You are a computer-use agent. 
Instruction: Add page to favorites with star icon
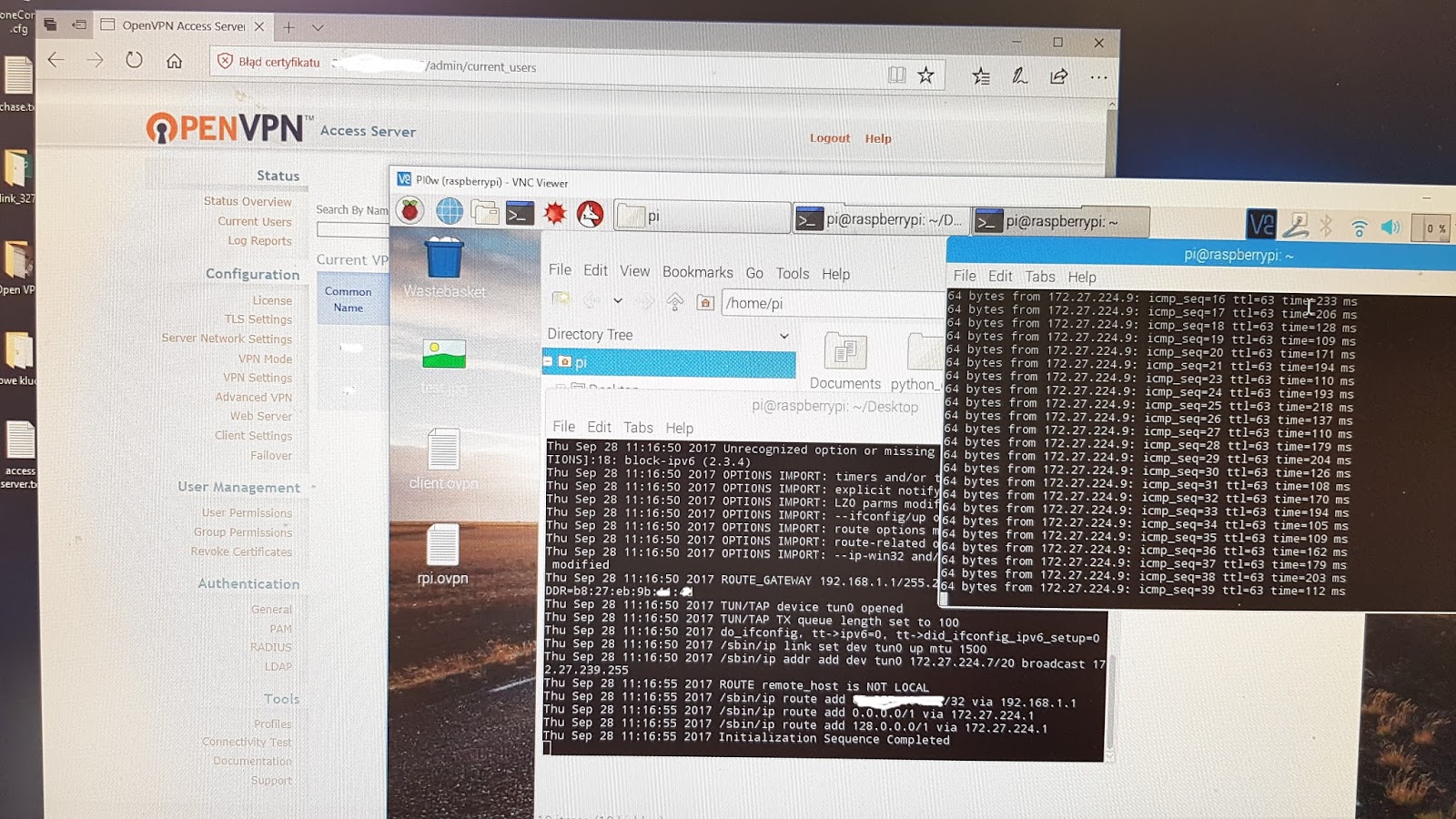click(925, 75)
